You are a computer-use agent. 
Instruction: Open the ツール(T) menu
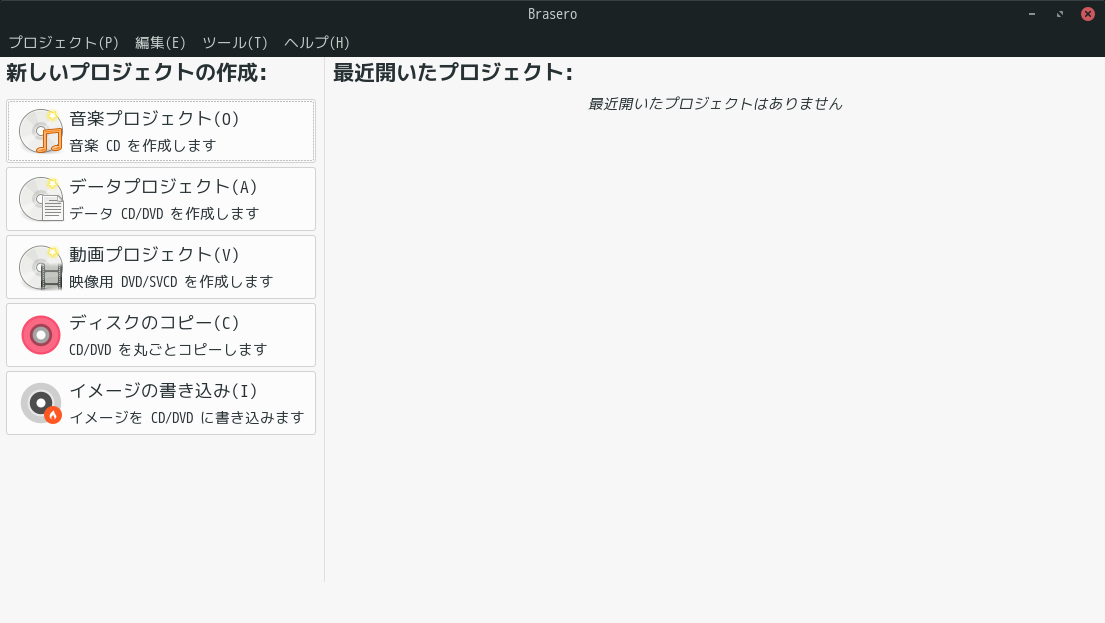click(235, 43)
